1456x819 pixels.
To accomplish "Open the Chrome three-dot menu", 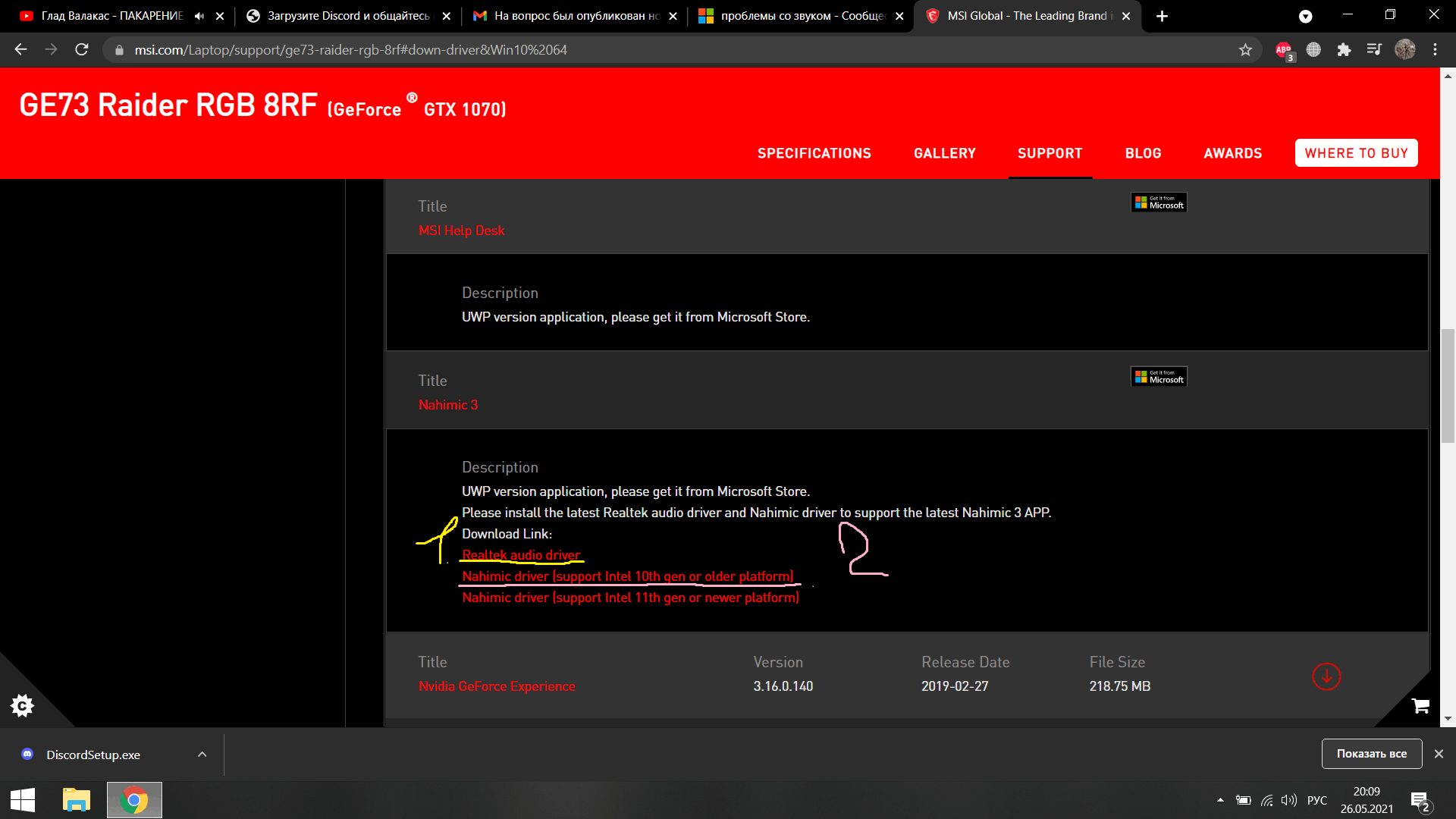I will [1435, 49].
